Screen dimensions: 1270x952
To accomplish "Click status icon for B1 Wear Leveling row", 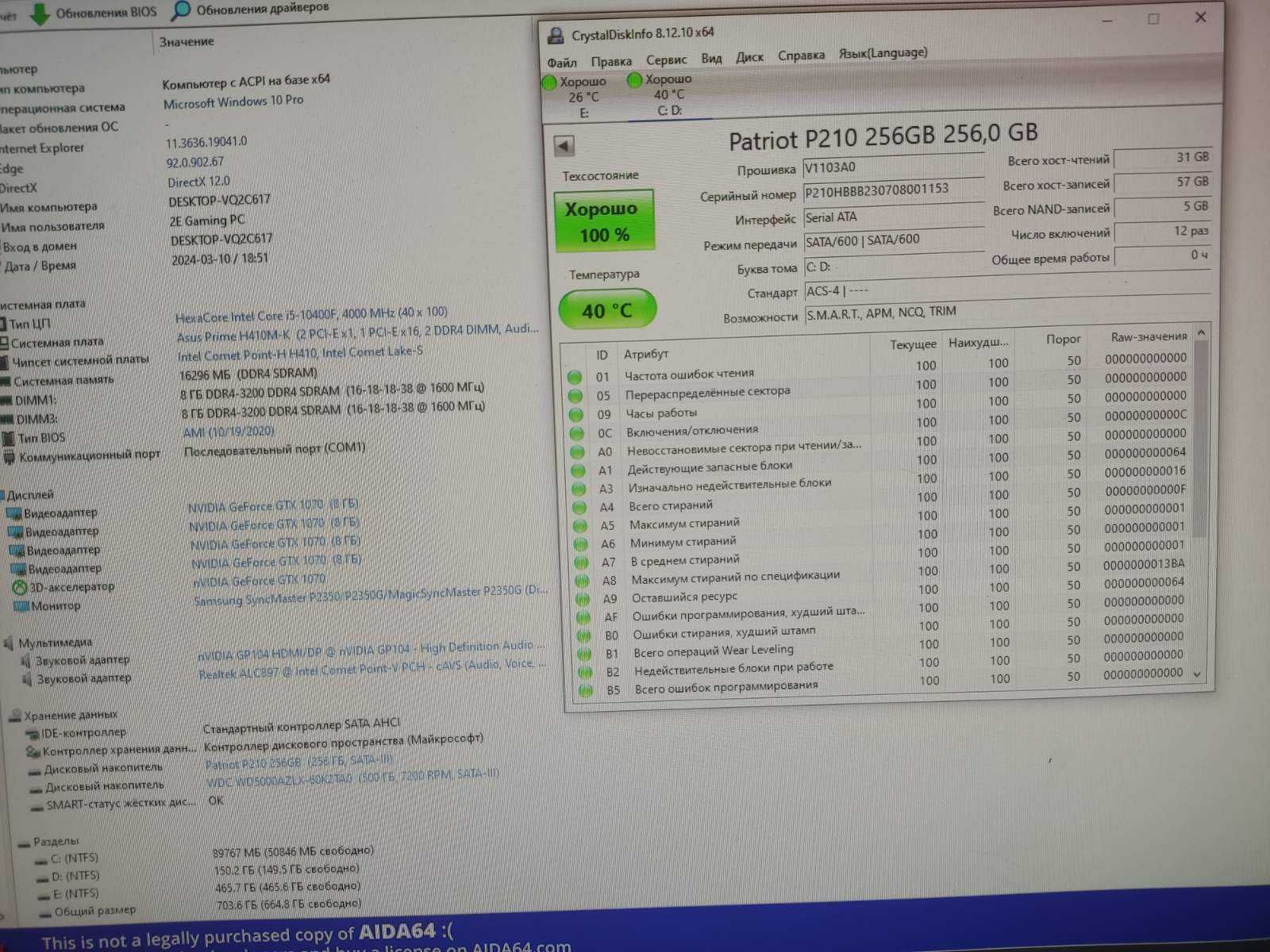I will pos(584,654).
